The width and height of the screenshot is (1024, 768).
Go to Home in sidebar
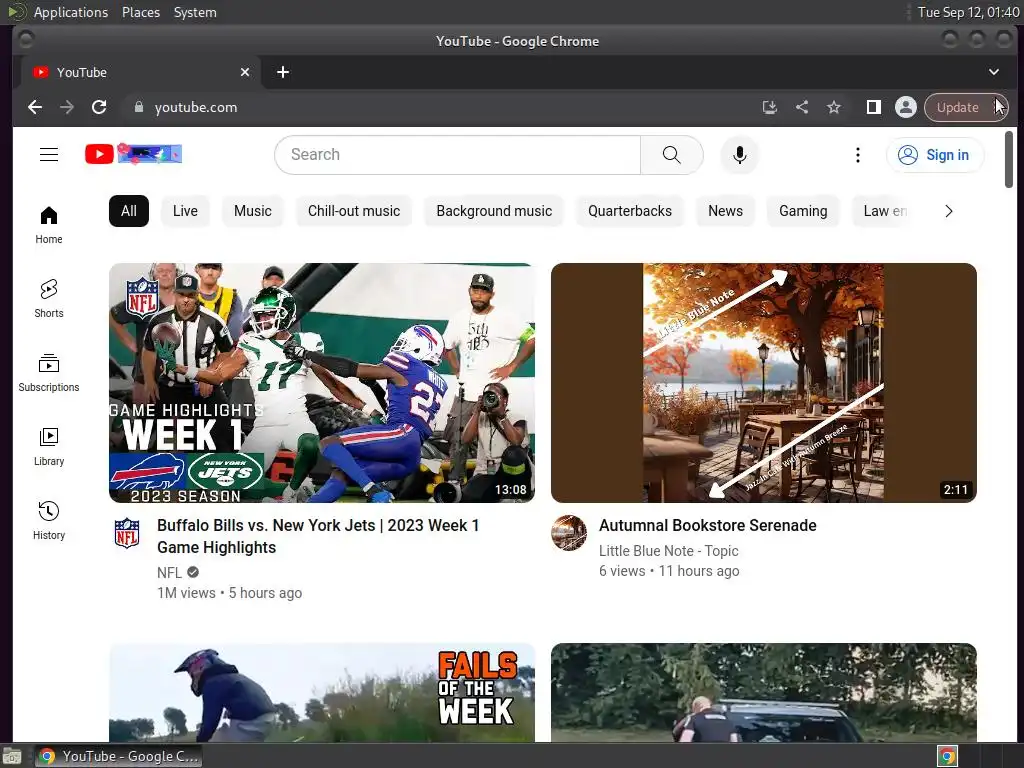pyautogui.click(x=49, y=225)
